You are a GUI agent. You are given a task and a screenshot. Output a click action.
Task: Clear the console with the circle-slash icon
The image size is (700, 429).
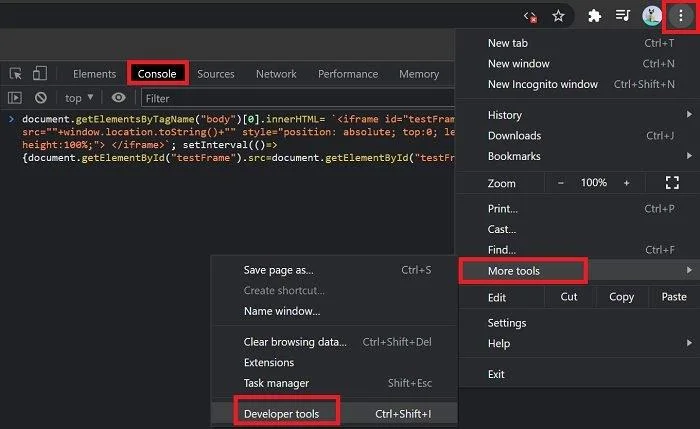(41, 97)
